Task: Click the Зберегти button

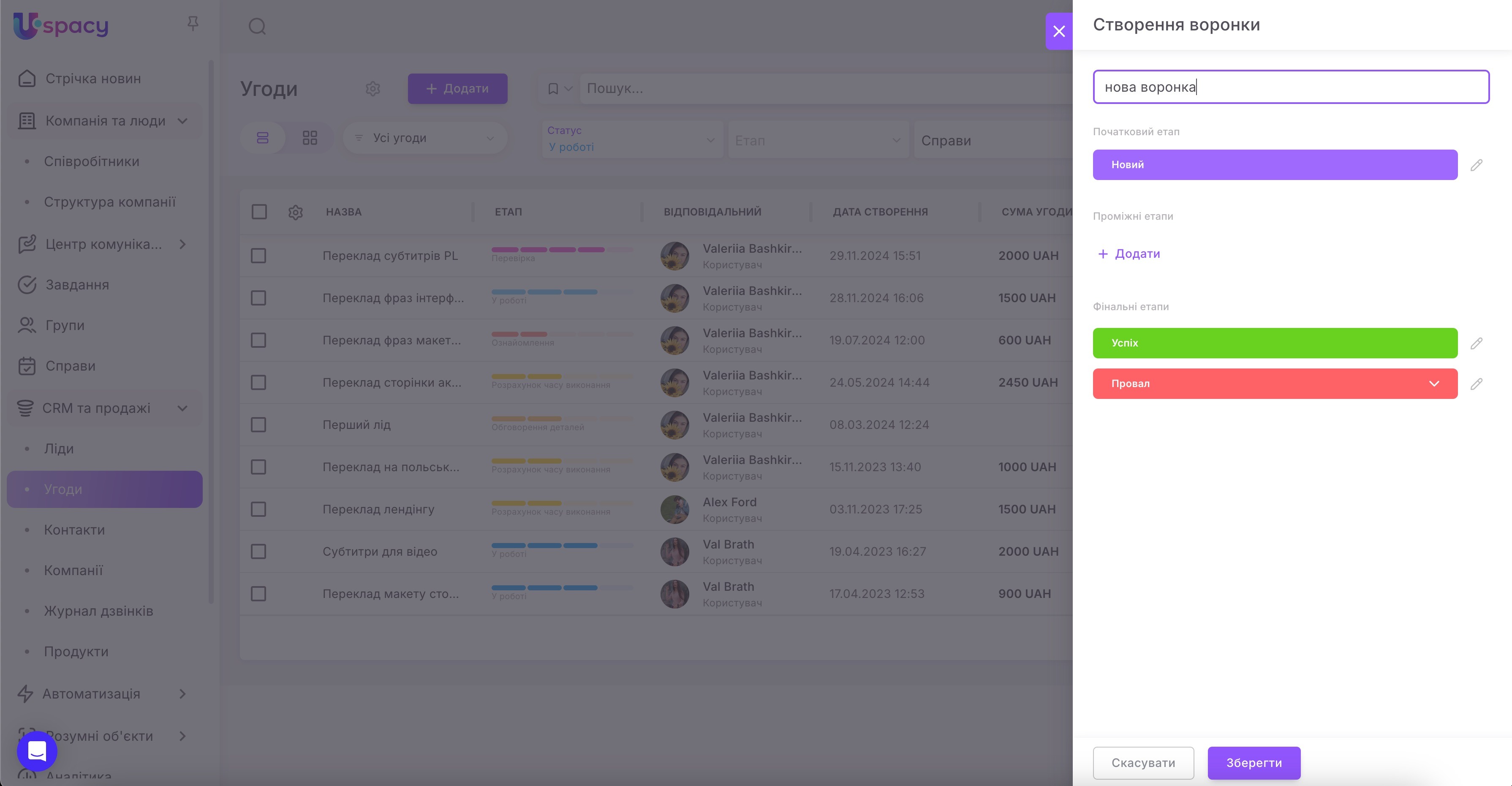Action: [x=1253, y=762]
